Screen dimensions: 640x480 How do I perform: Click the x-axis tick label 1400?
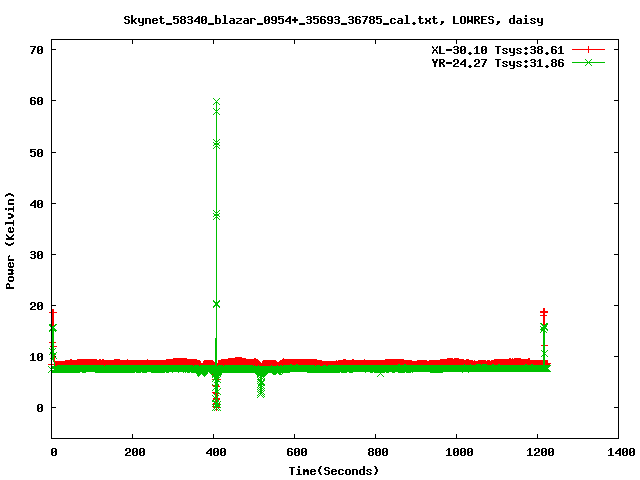tap(621, 452)
